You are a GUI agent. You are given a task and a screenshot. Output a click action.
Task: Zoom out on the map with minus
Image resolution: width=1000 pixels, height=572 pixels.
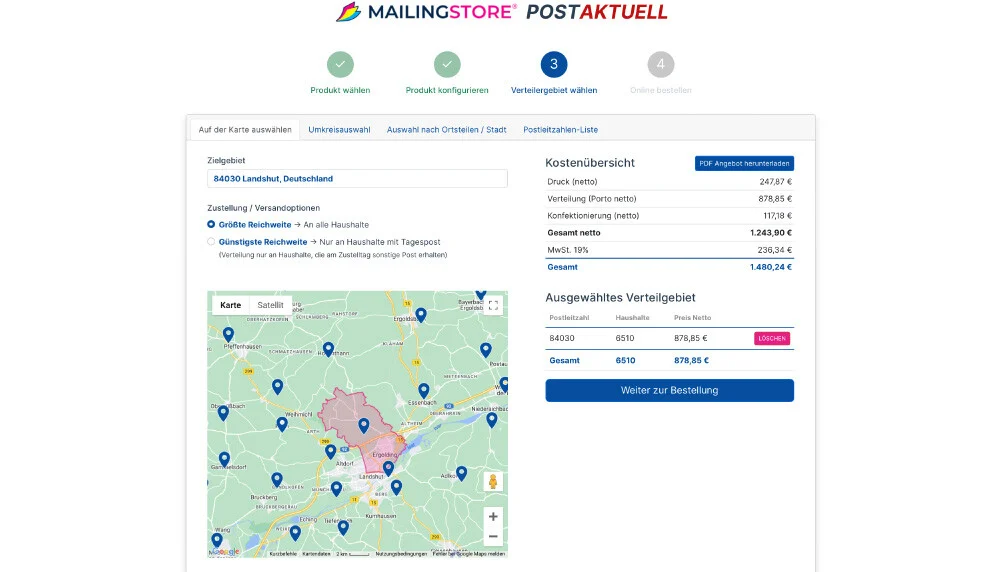tap(493, 536)
